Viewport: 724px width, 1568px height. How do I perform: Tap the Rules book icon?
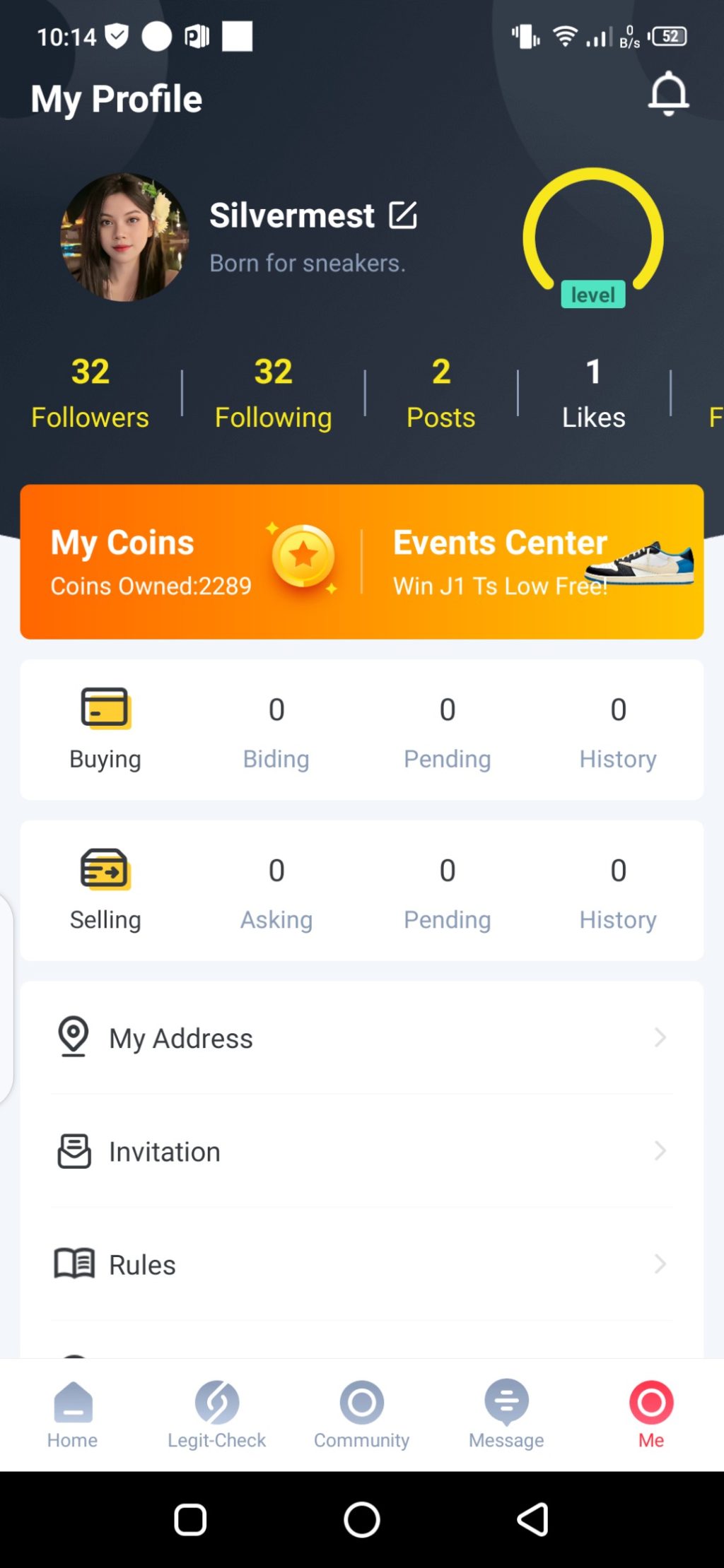pos(74,1263)
